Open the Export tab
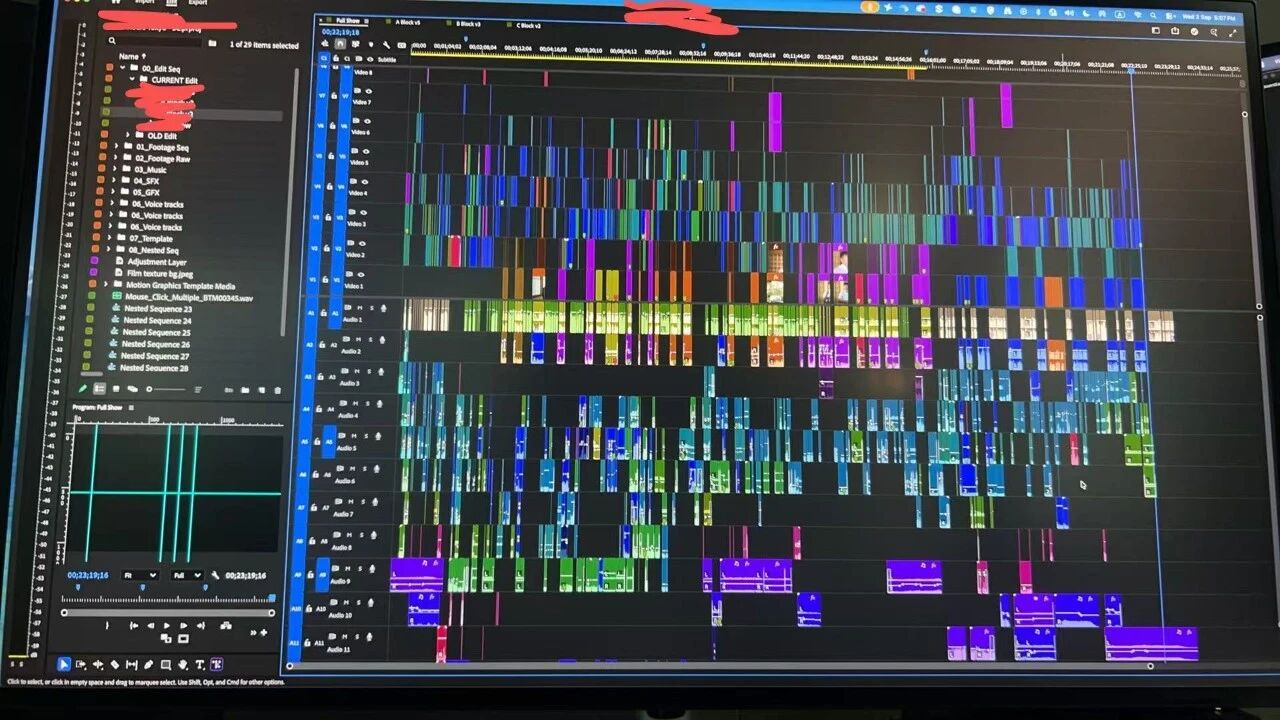The width and height of the screenshot is (1280, 720). [x=198, y=3]
